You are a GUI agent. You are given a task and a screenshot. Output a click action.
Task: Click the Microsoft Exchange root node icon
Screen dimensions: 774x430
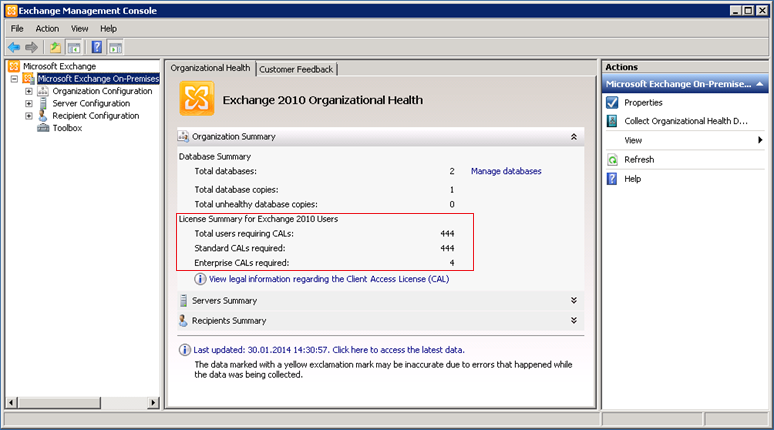[x=14, y=66]
